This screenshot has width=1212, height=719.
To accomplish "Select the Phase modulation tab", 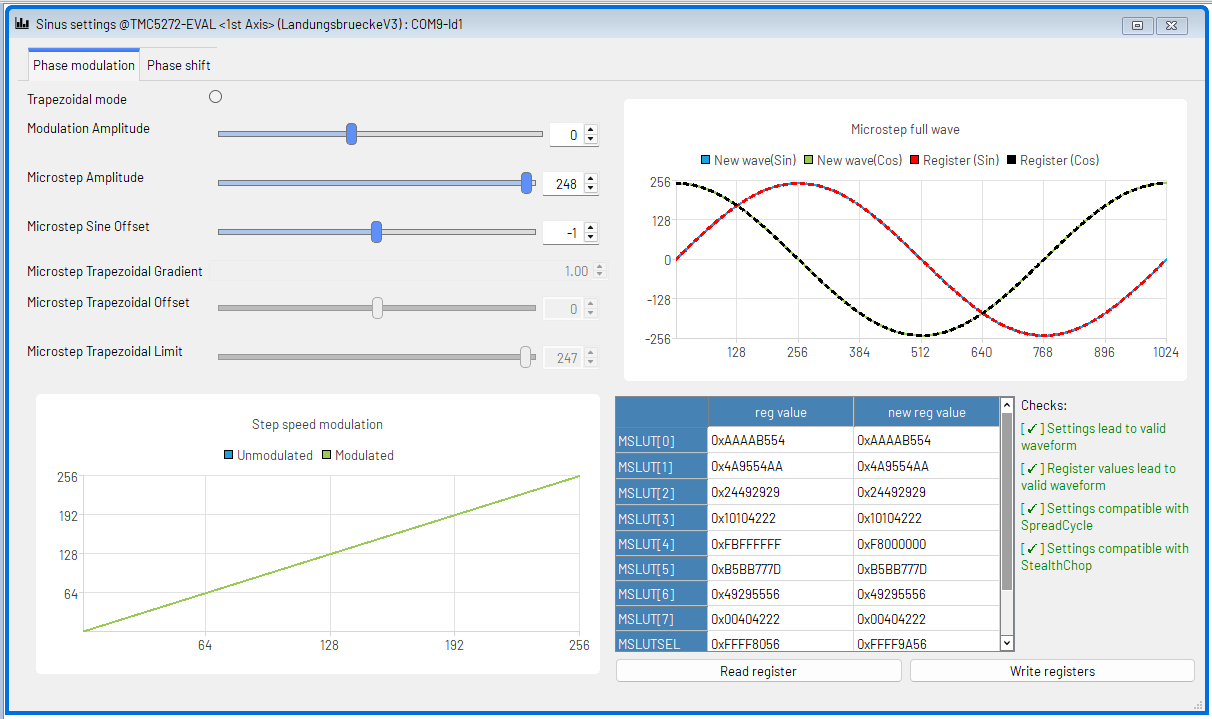I will [x=84, y=65].
